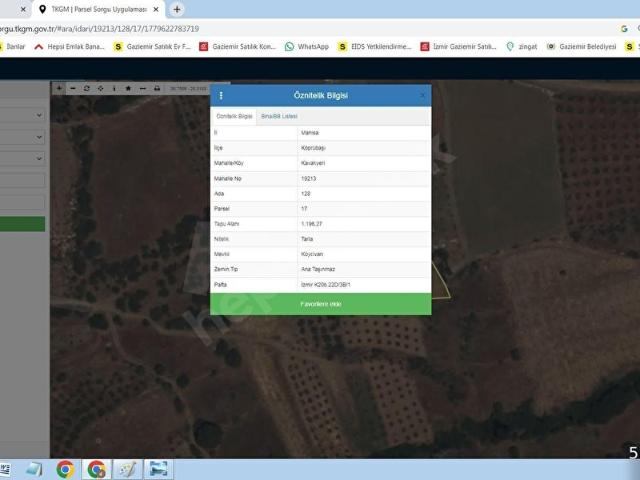640x480 pixels.
Task: Click the Kavakyeri Mahalle/Köy value
Action: tap(313, 163)
